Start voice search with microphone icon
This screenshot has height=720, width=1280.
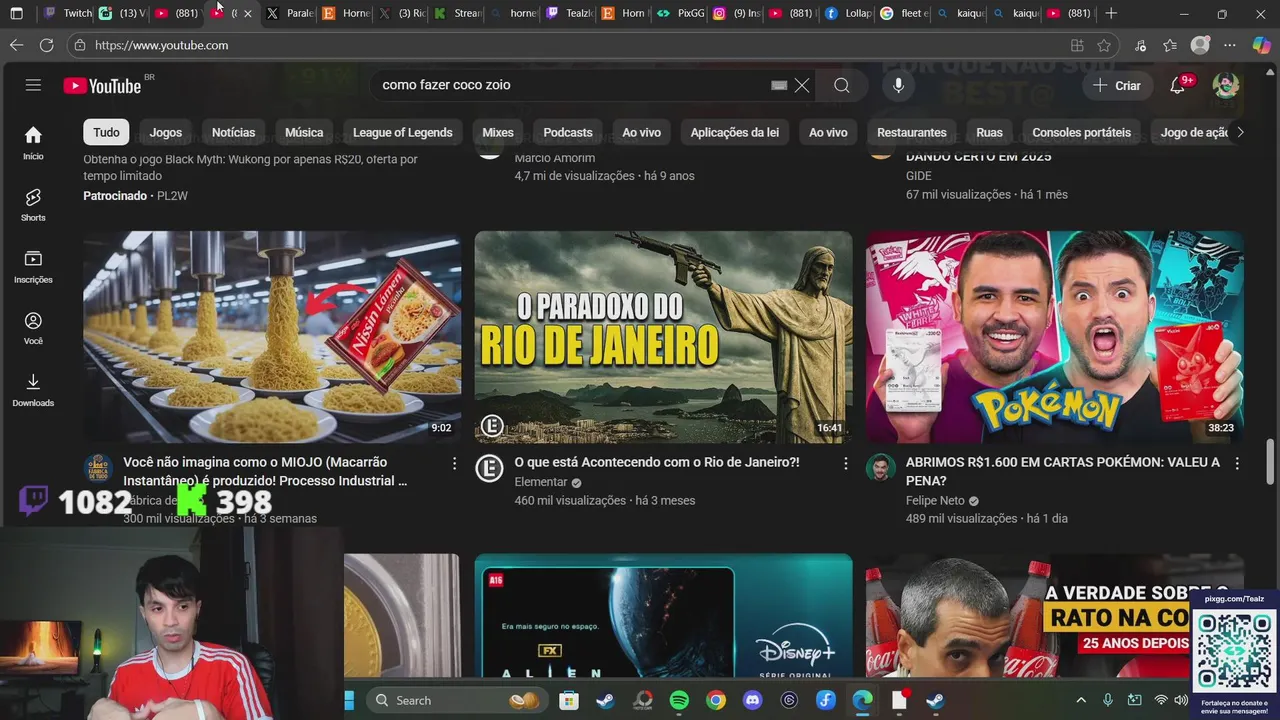coord(898,86)
